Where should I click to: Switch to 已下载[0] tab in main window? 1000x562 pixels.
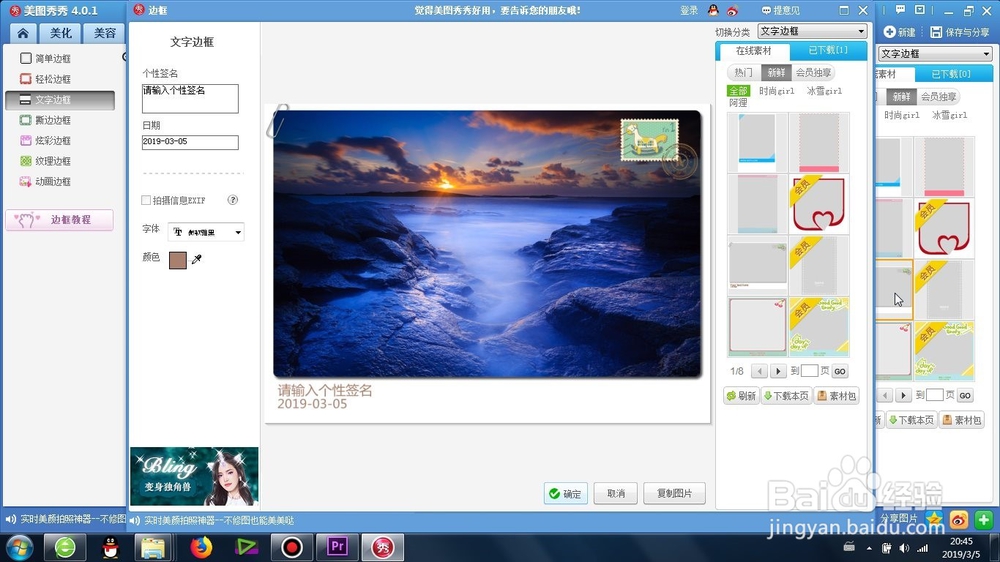[951, 74]
